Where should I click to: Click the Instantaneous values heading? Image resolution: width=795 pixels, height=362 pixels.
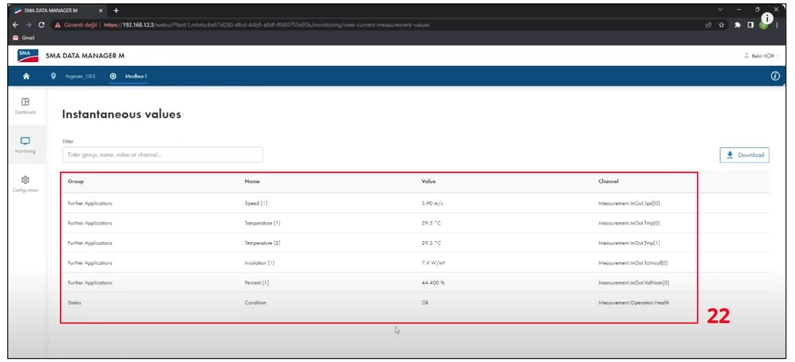(121, 115)
